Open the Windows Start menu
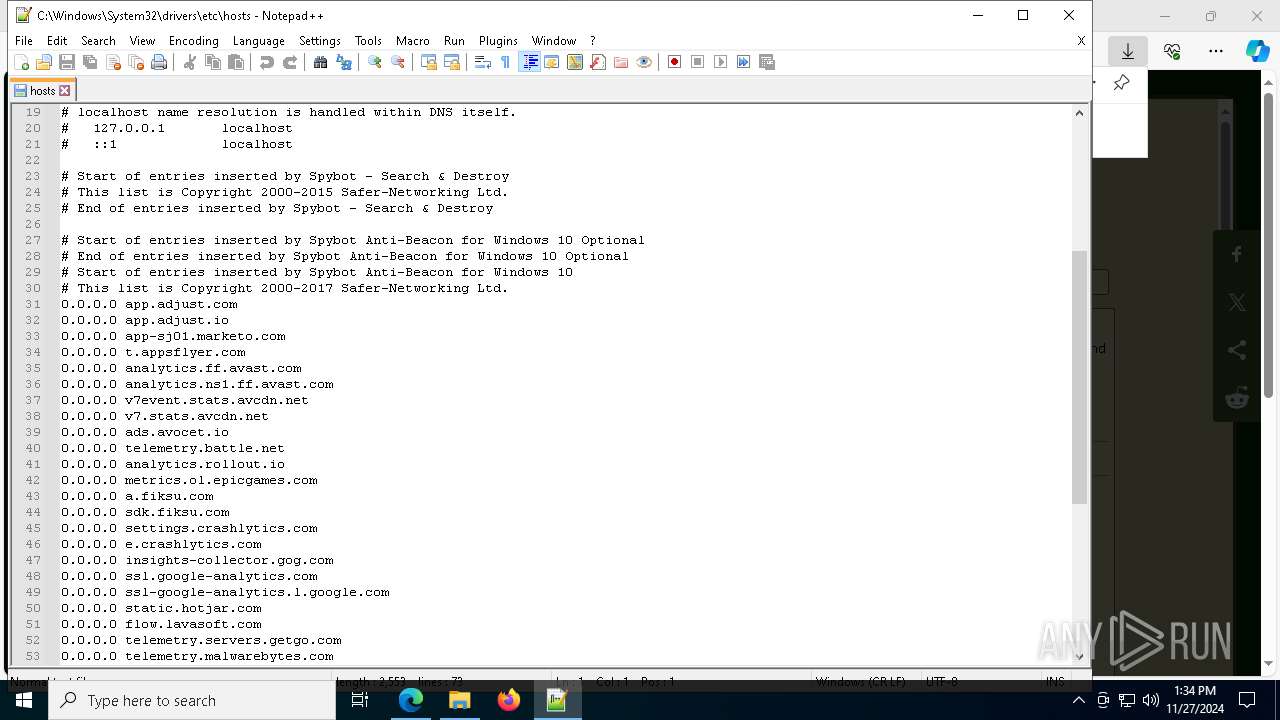1280x720 pixels. pos(23,700)
